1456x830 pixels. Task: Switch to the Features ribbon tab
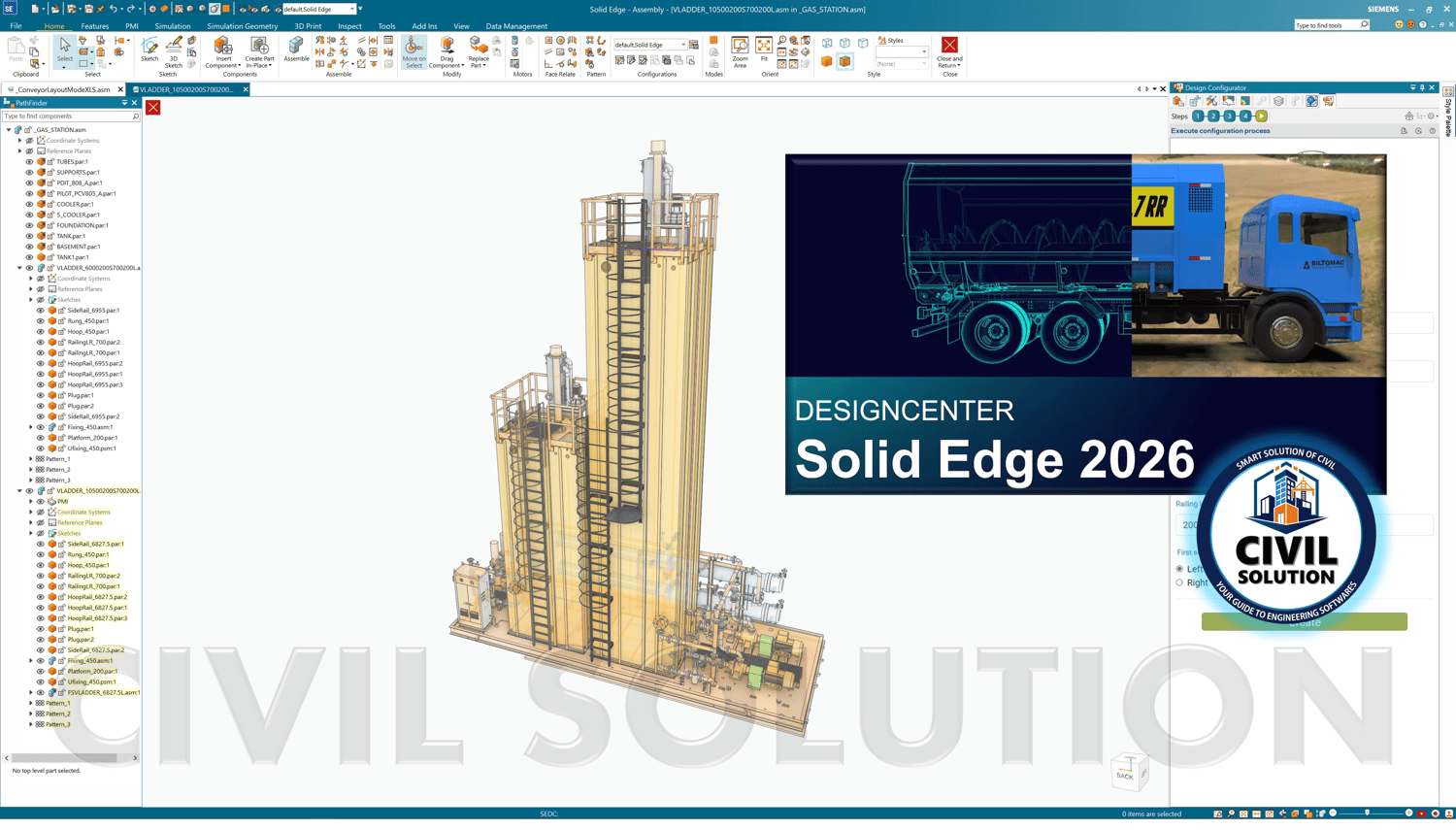tap(94, 26)
